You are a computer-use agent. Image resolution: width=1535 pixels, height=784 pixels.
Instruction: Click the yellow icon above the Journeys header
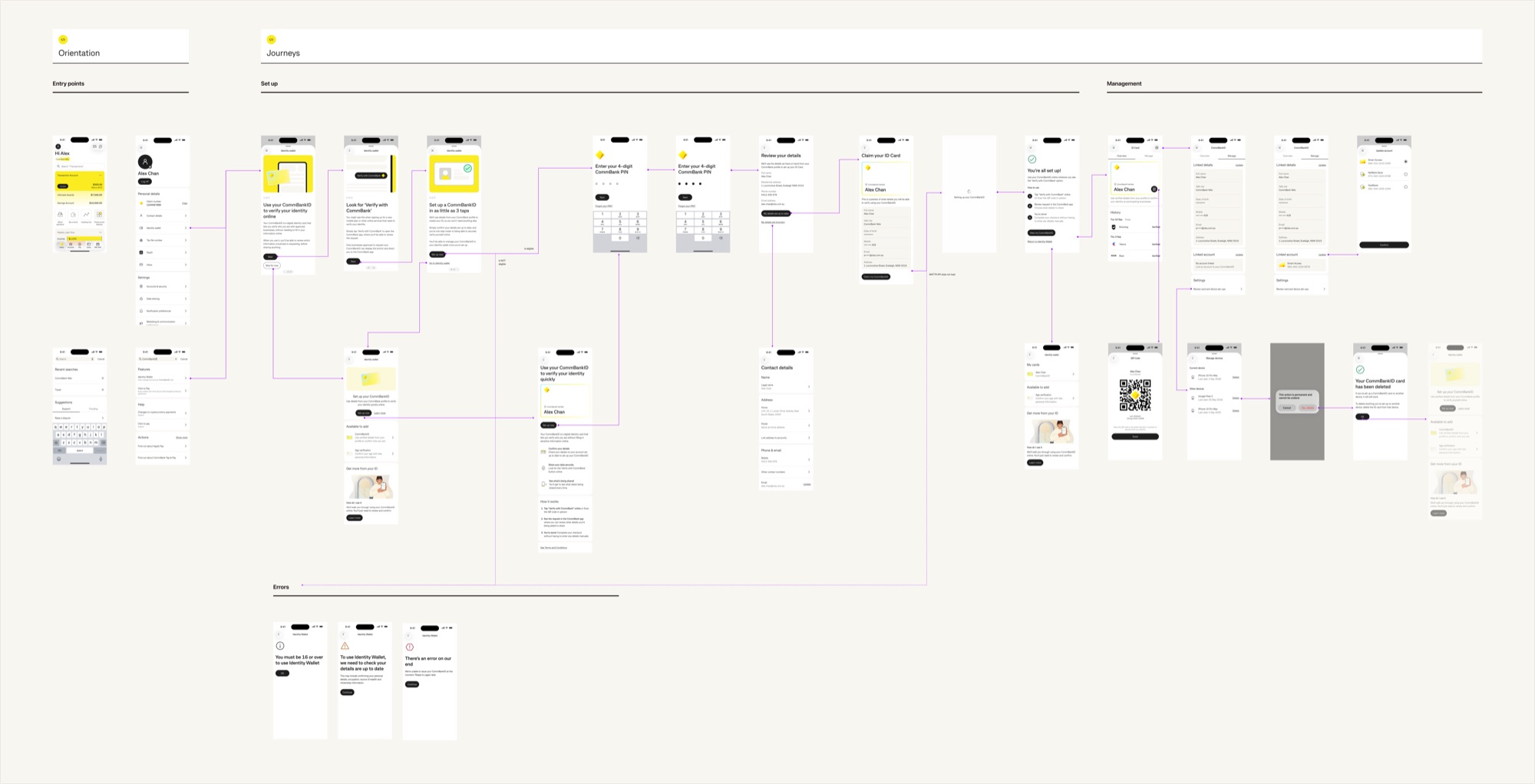[x=271, y=39]
